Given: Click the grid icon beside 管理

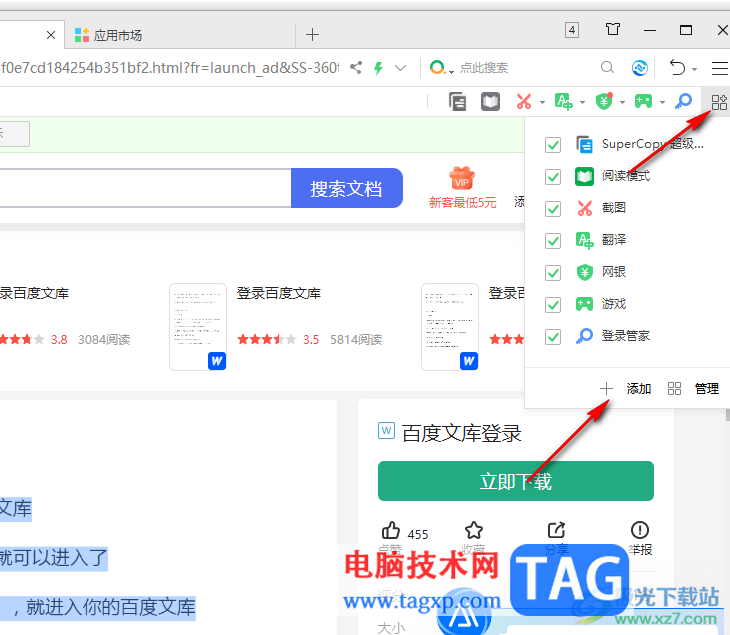Looking at the screenshot, I should 674,388.
